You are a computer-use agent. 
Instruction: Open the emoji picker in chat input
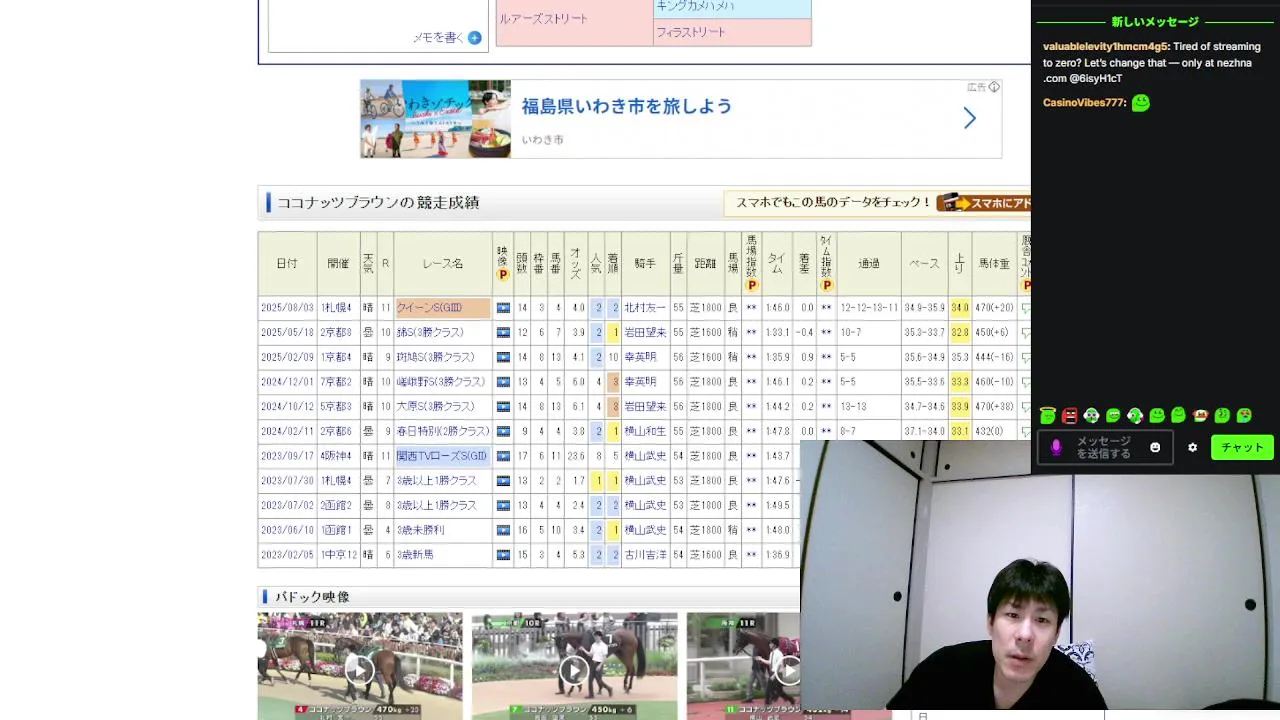click(x=1155, y=447)
